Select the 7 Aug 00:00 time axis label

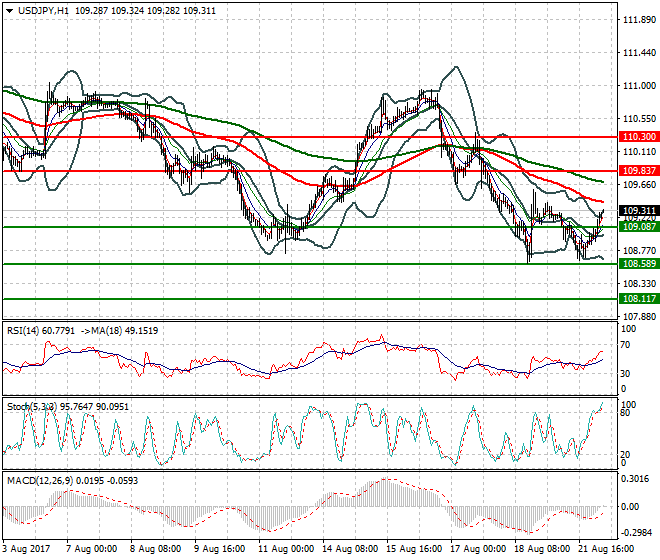click(91, 549)
